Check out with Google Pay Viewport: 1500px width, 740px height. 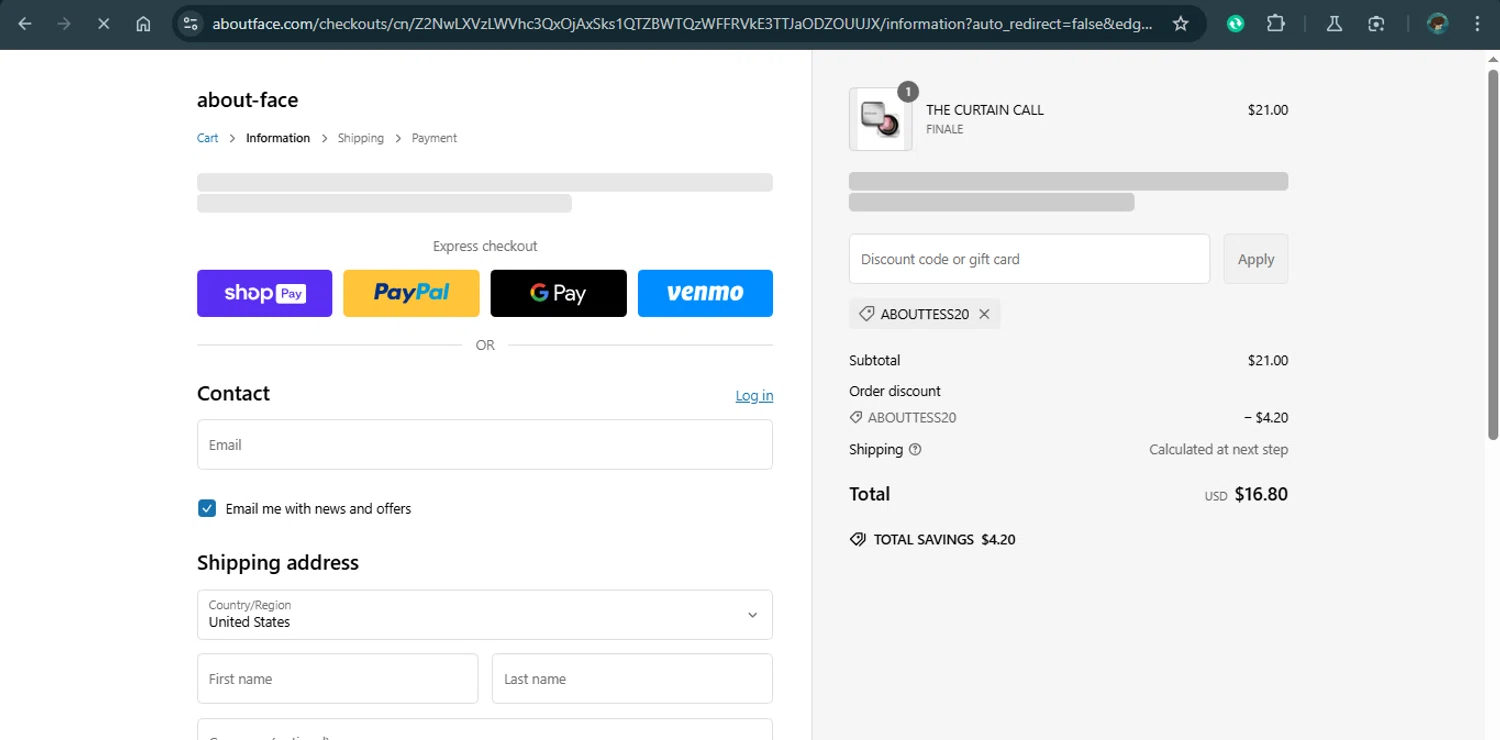coord(558,293)
